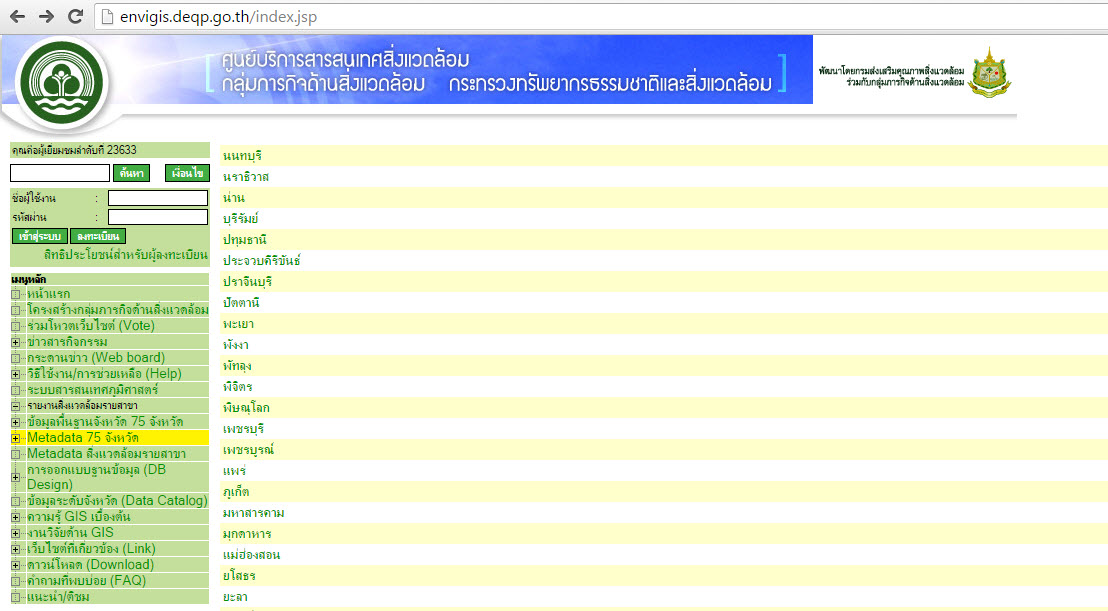Open the คำถามที่พบบ่อย (FAQ) menu item

86,580
